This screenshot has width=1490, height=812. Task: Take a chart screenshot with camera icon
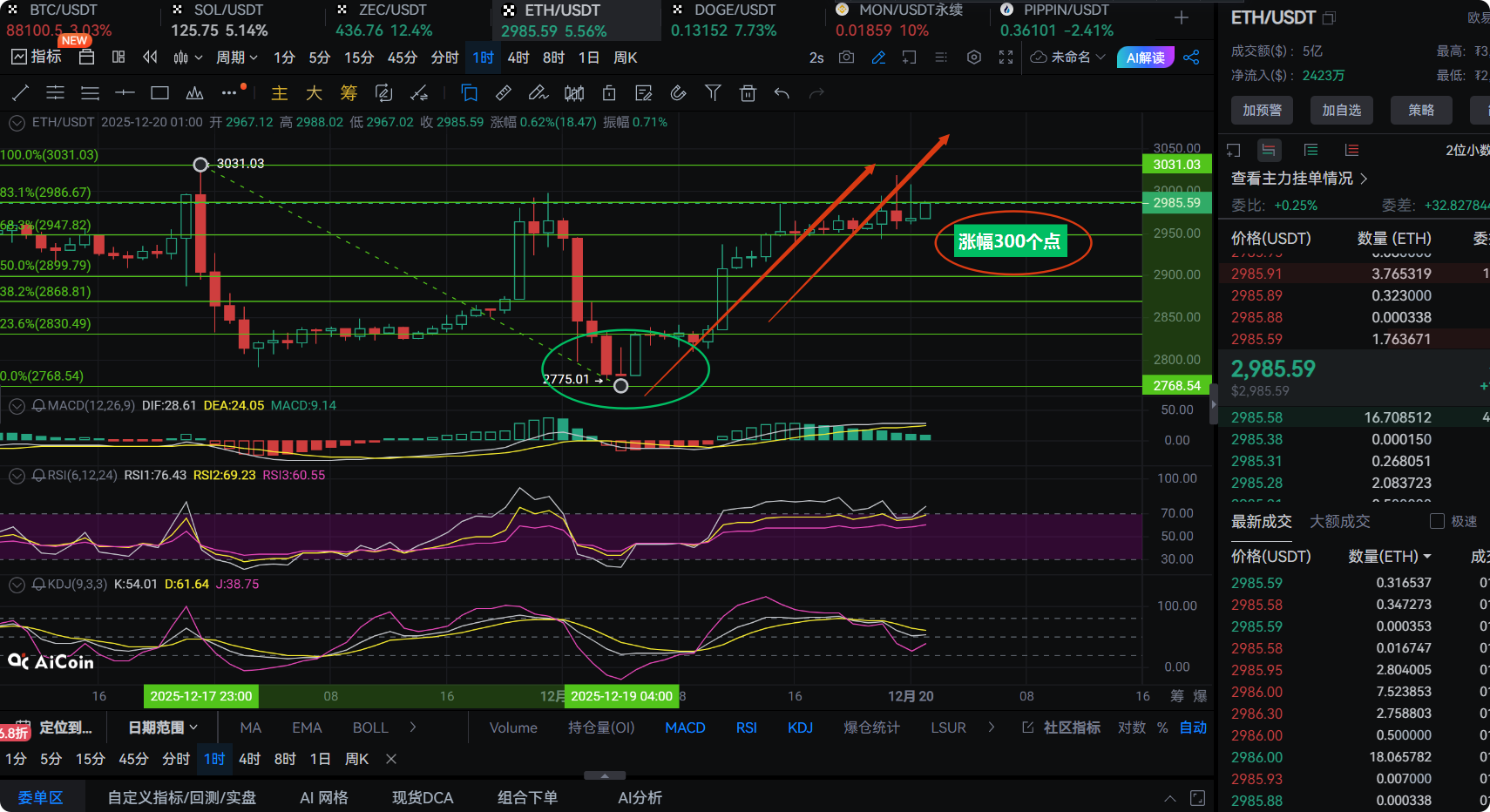[846, 58]
